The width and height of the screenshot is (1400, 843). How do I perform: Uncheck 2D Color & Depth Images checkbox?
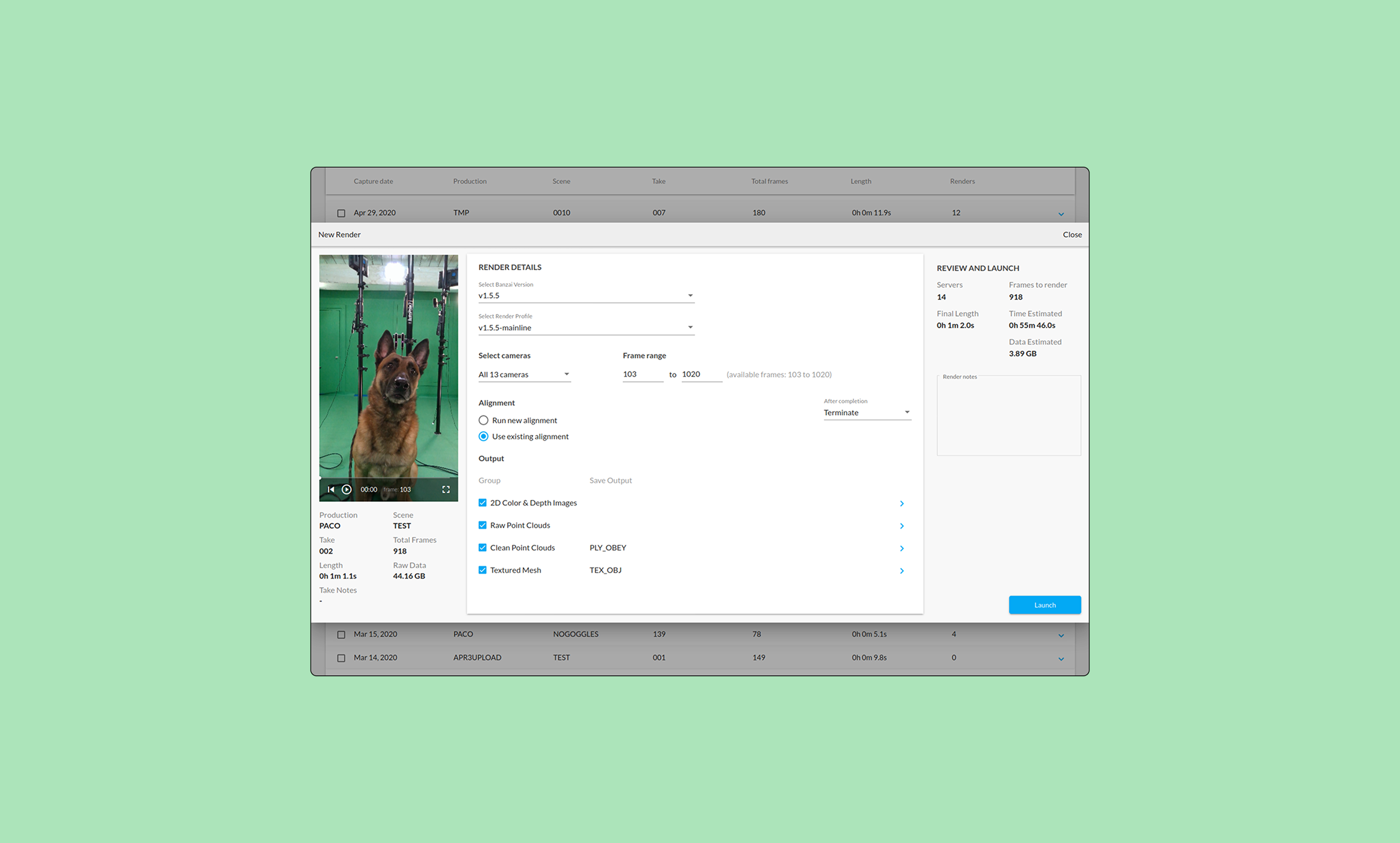(x=482, y=503)
